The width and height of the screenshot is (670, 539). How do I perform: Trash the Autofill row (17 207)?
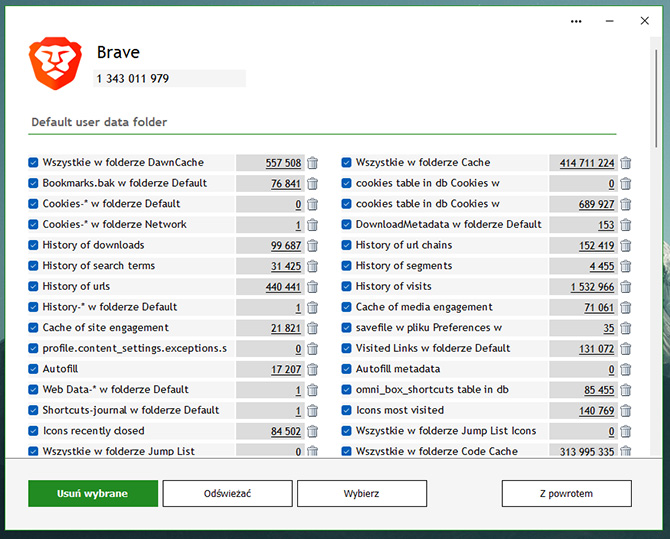coord(312,369)
